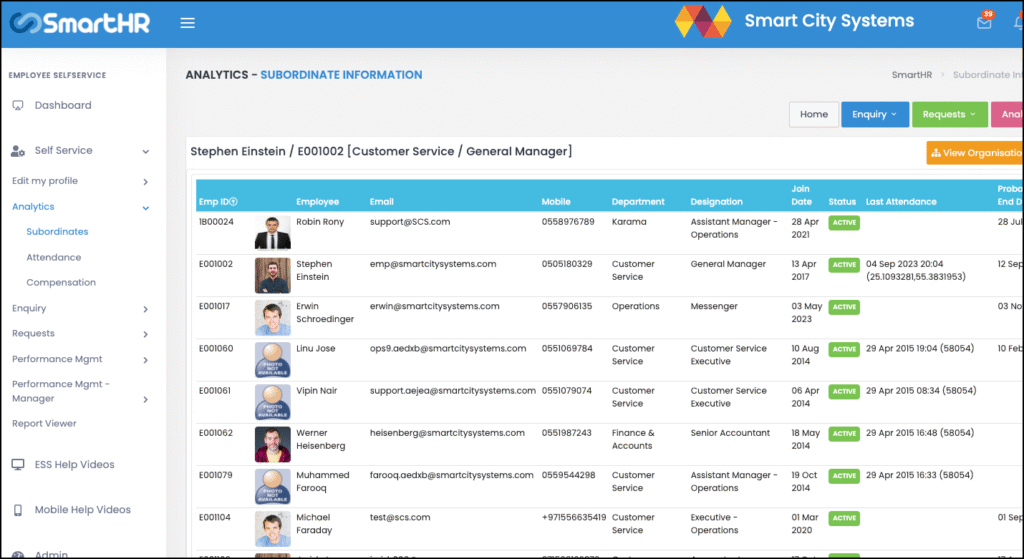Image resolution: width=1024 pixels, height=559 pixels.
Task: Go to Dashboard in sidebar
Action: pos(63,105)
